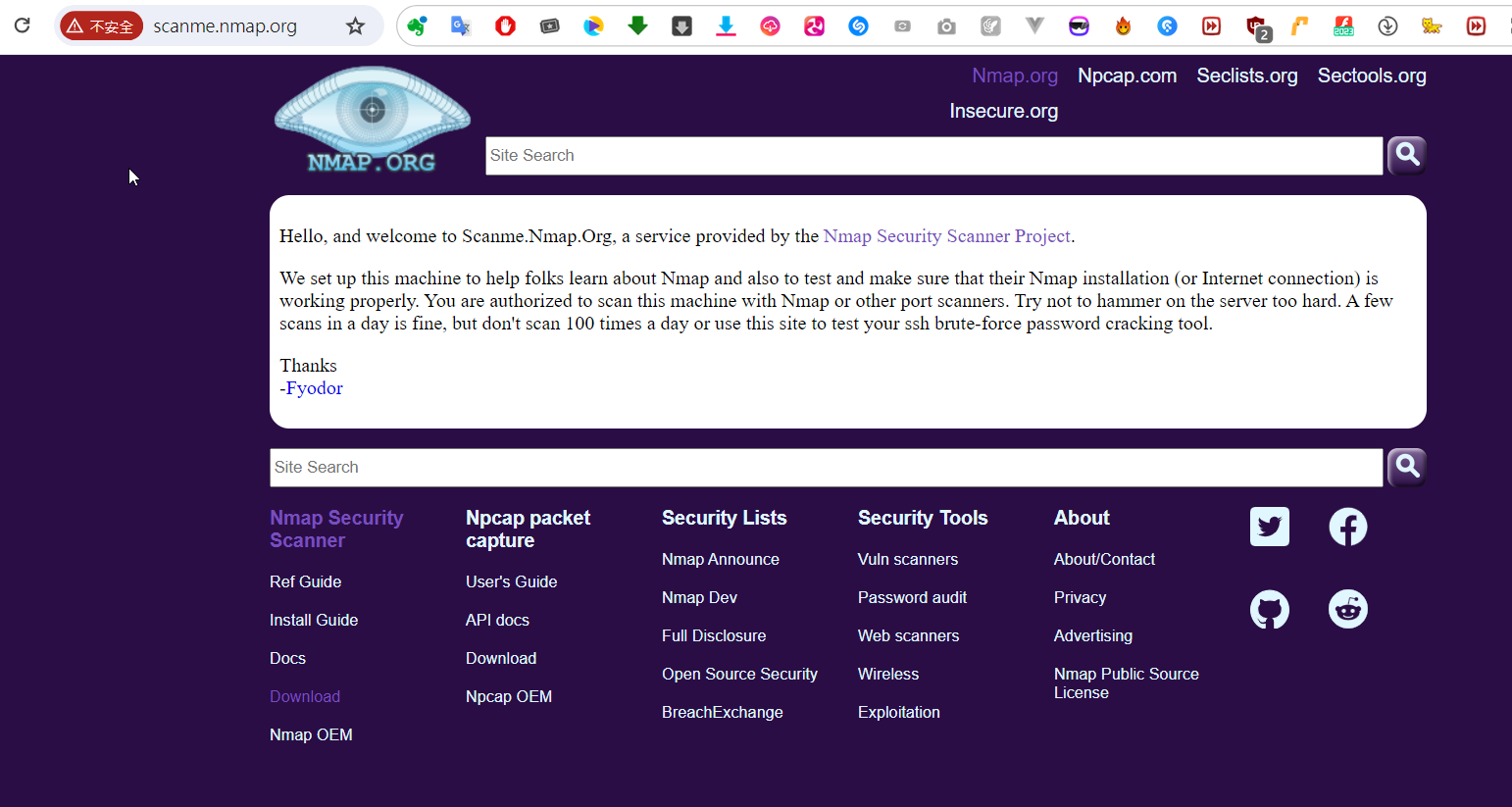This screenshot has width=1512, height=807.
Task: Click the red Flash 2023 extension icon
Action: pyautogui.click(x=1343, y=26)
